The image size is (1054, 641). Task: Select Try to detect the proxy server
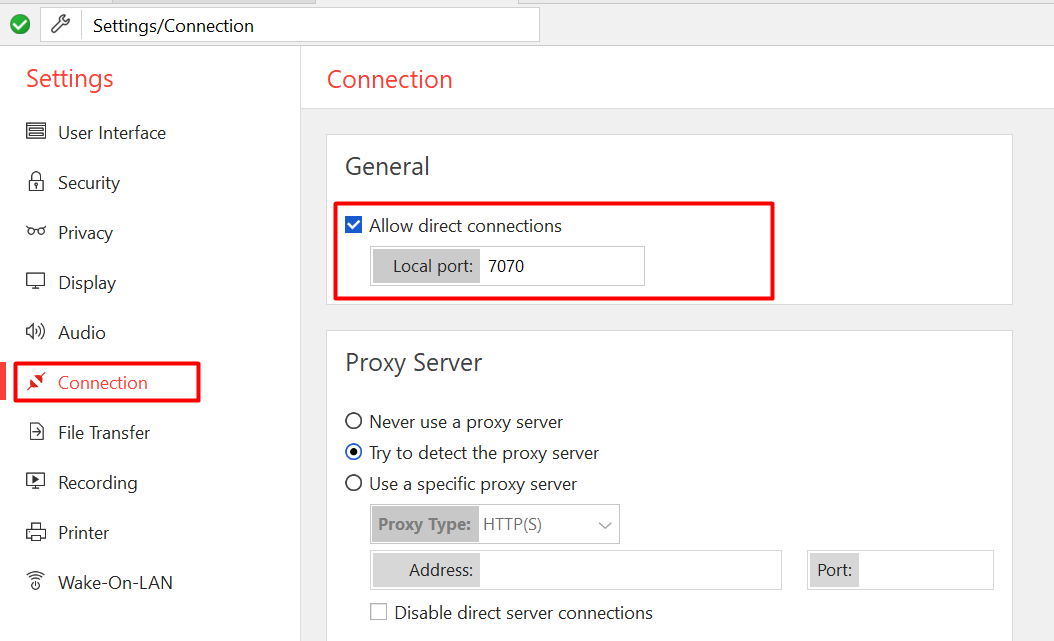coord(354,452)
